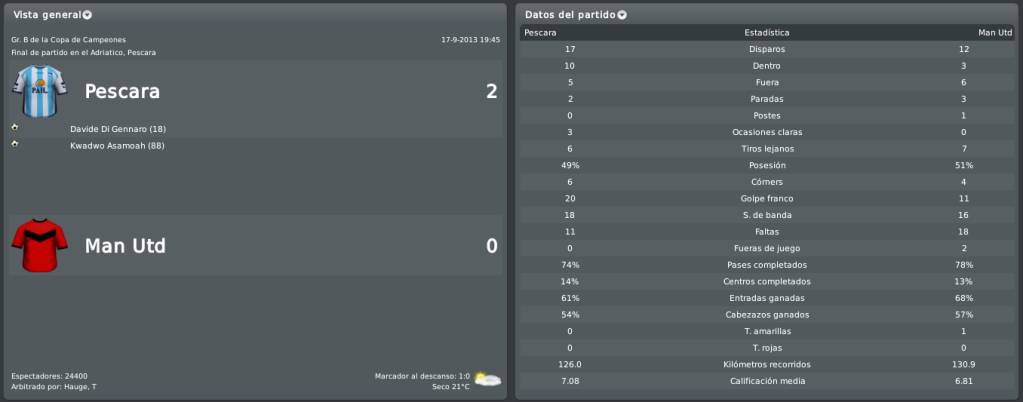1023x402 pixels.
Task: Click the cloudy weather icon
Action: point(487,379)
